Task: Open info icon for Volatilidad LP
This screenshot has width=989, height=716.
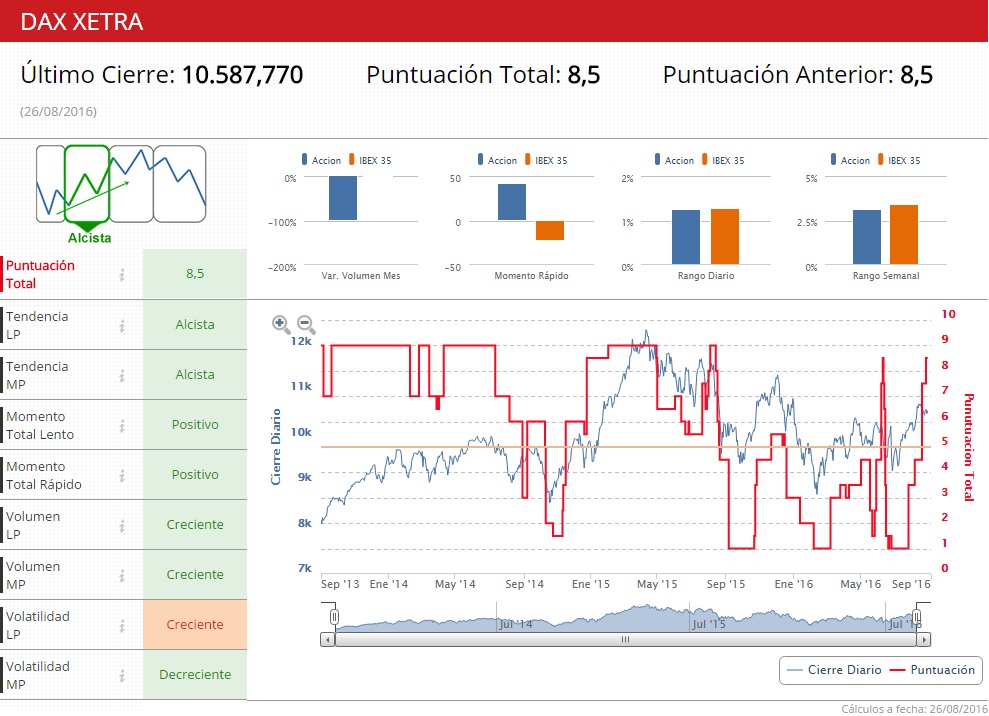Action: (x=122, y=626)
